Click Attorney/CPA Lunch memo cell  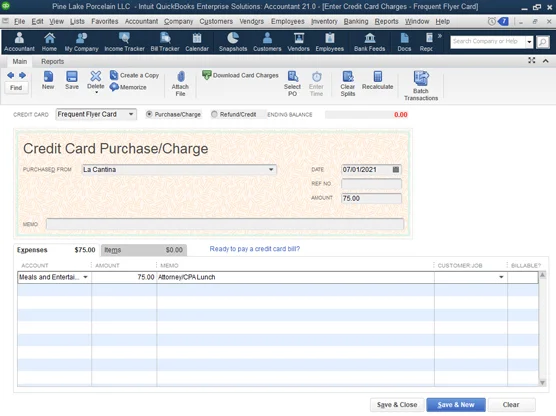(295, 277)
